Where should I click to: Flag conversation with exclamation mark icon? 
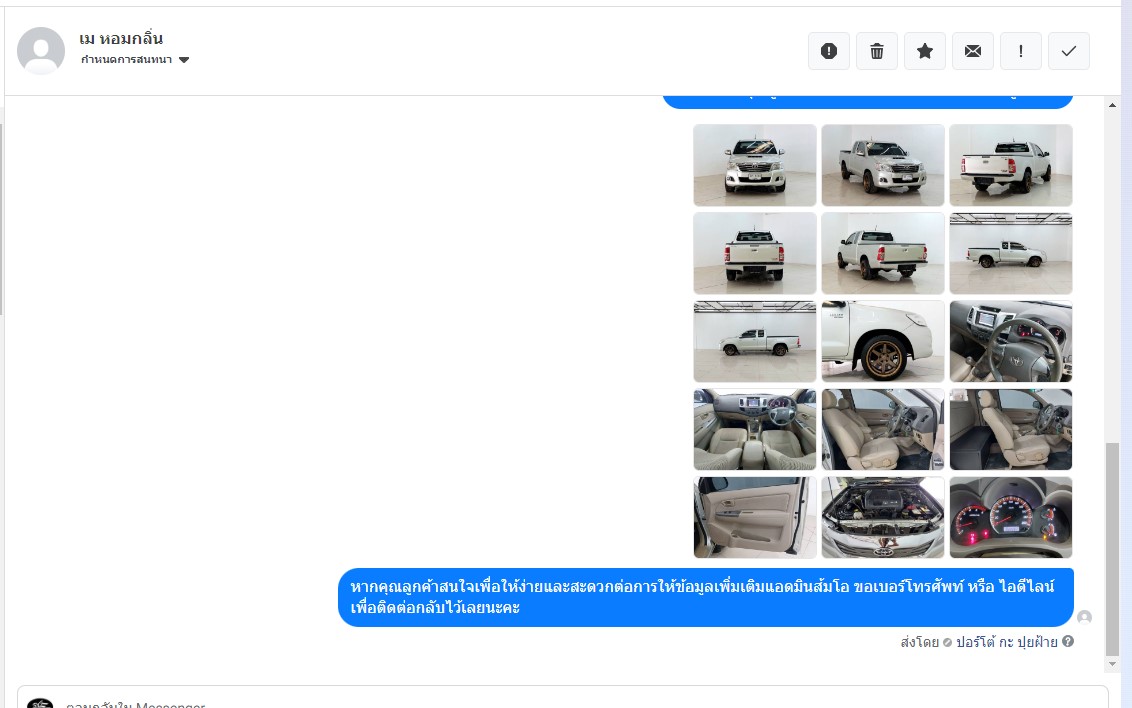coord(1021,51)
